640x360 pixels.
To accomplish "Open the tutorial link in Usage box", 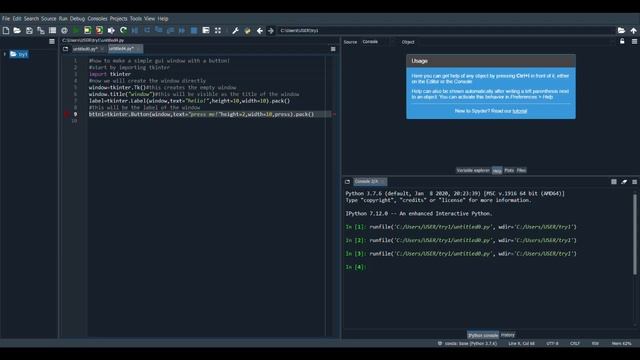I will [x=520, y=111].
